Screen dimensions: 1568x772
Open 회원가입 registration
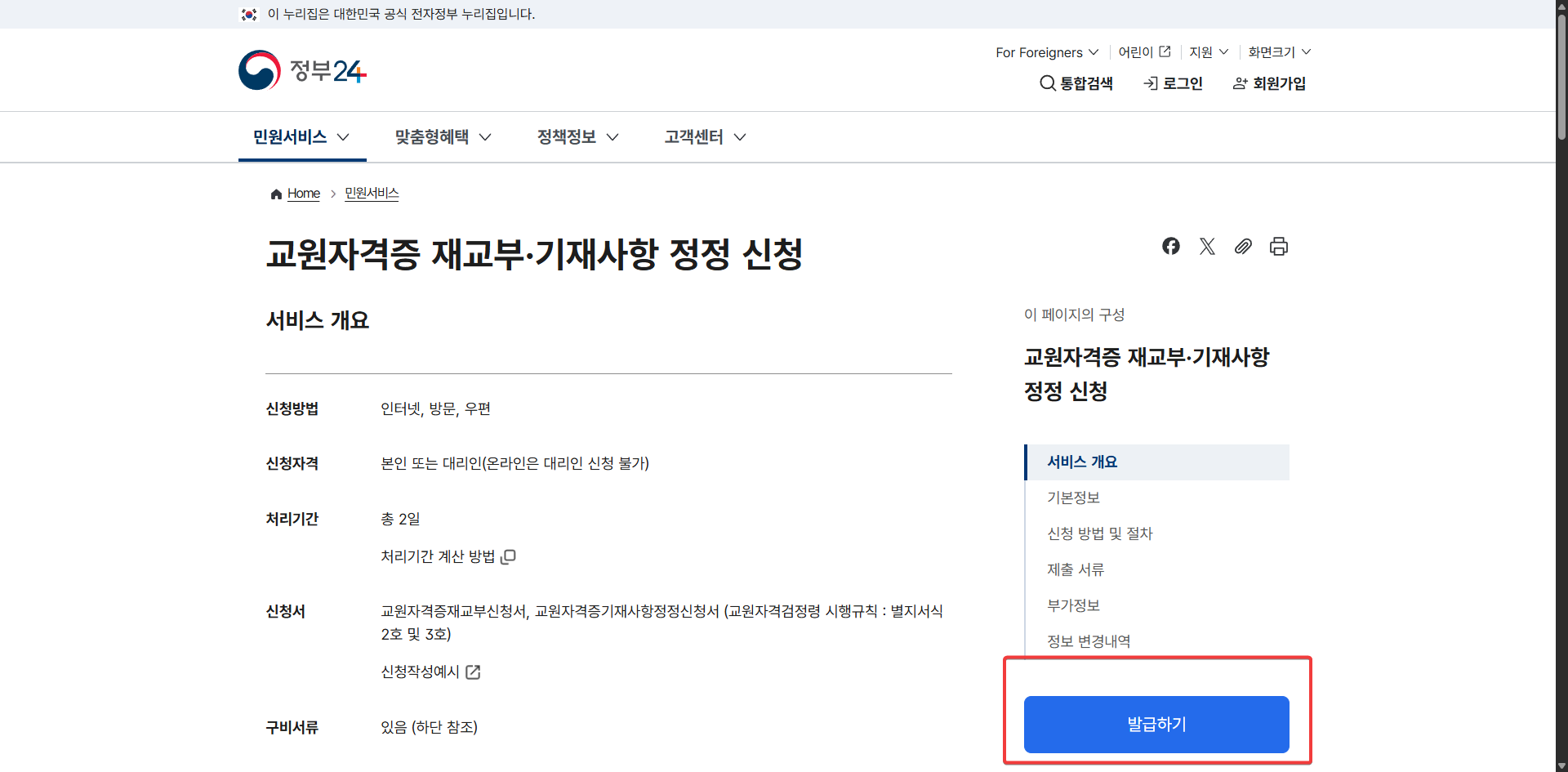(1268, 83)
